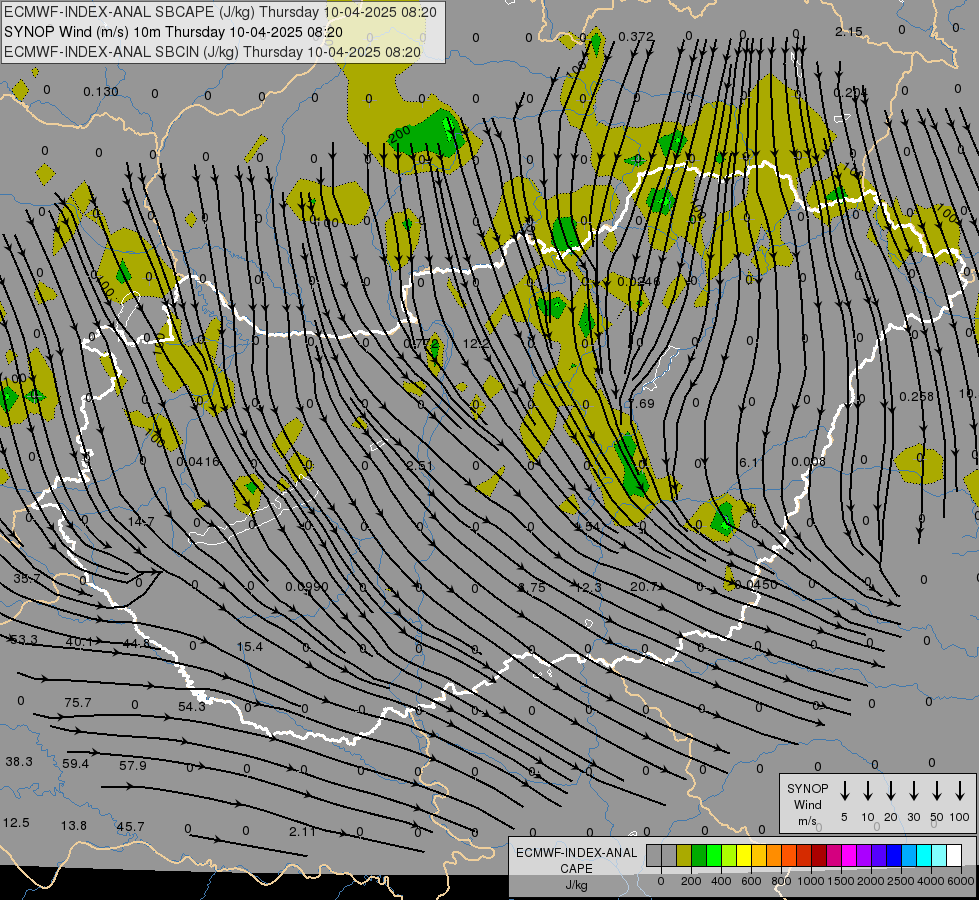Click the map value 20.7
979x900 pixels.
tap(644, 586)
